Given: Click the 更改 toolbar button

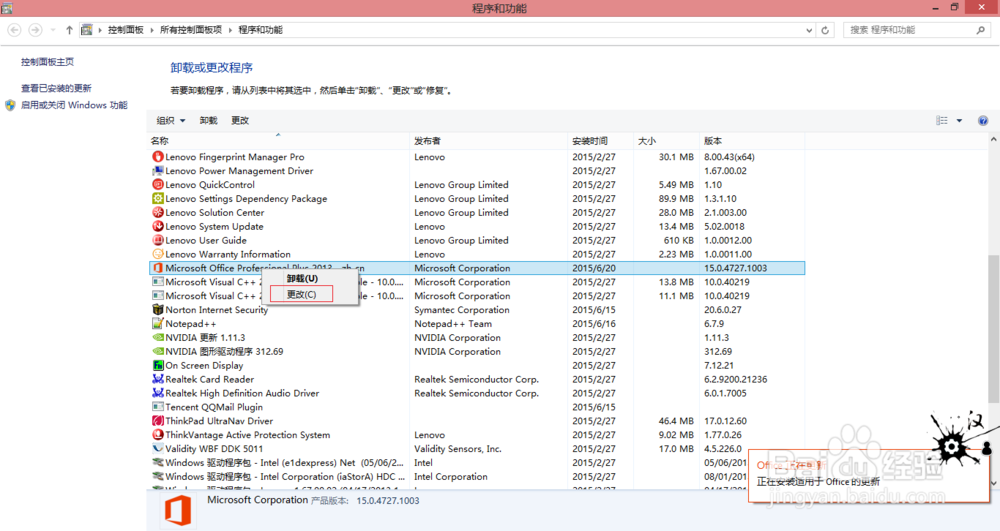Looking at the screenshot, I should tap(240, 120).
